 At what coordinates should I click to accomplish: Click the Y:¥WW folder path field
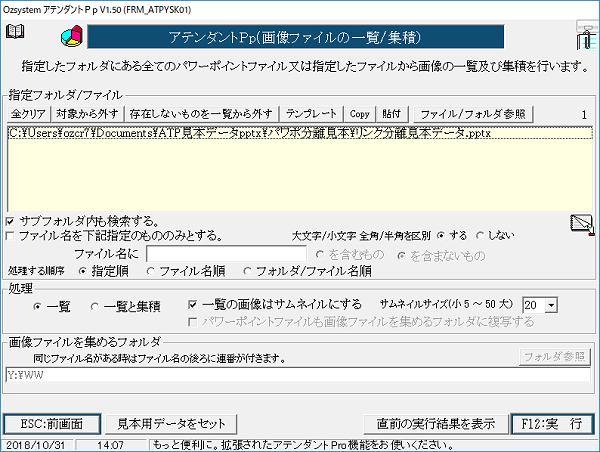click(x=298, y=375)
